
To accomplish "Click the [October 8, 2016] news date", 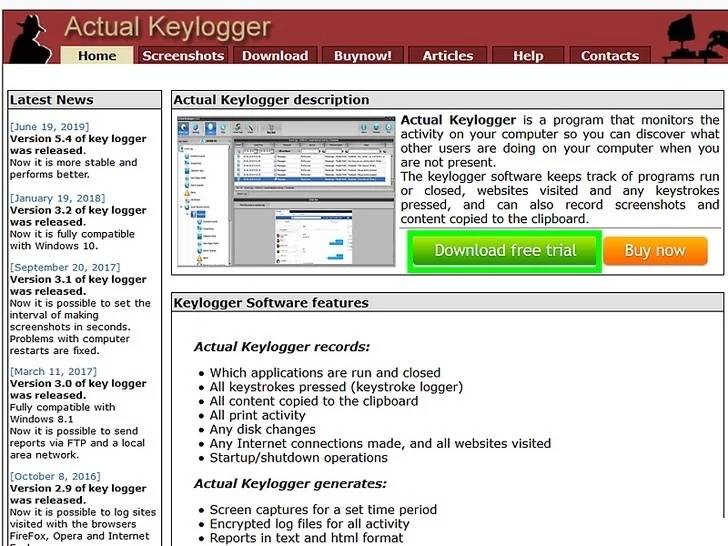I will point(55,476).
